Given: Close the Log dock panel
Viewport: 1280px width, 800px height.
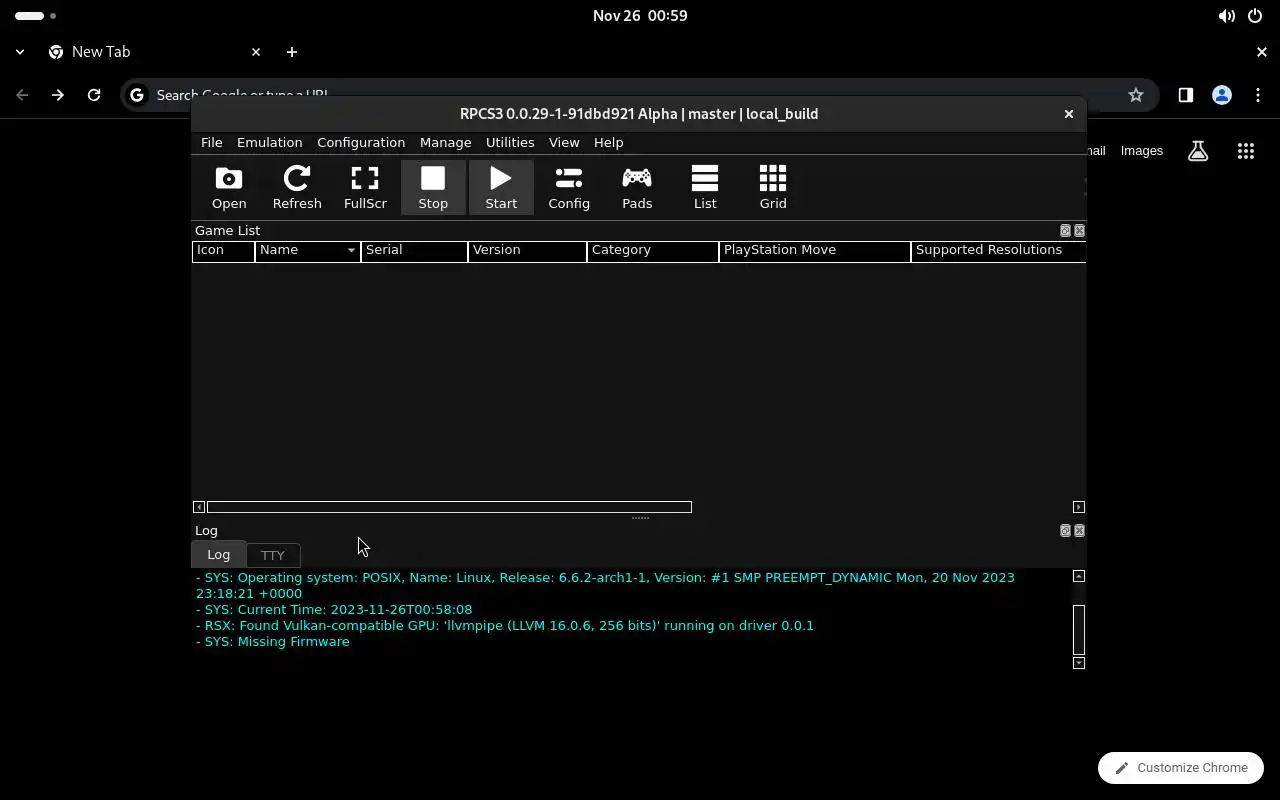Looking at the screenshot, I should pyautogui.click(x=1079, y=531).
